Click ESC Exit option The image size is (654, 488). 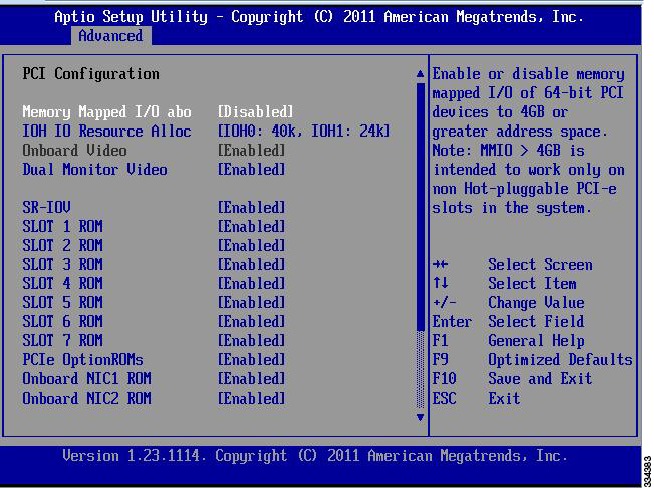coord(476,398)
